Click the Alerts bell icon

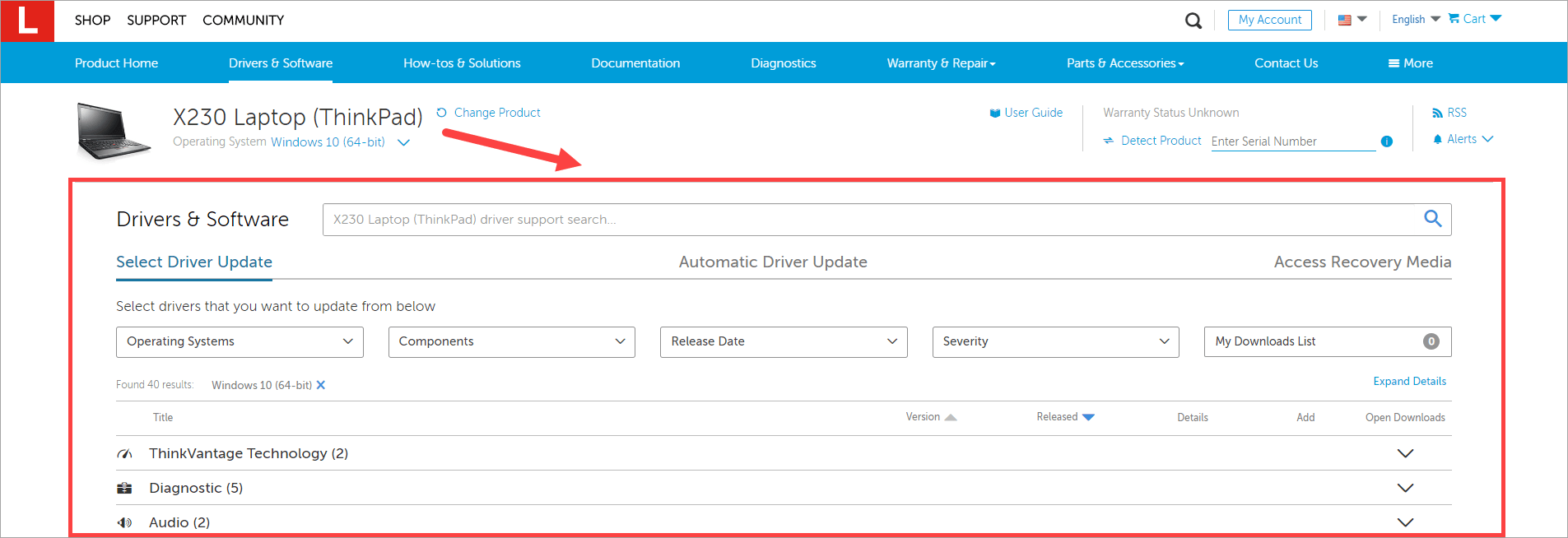click(1437, 139)
